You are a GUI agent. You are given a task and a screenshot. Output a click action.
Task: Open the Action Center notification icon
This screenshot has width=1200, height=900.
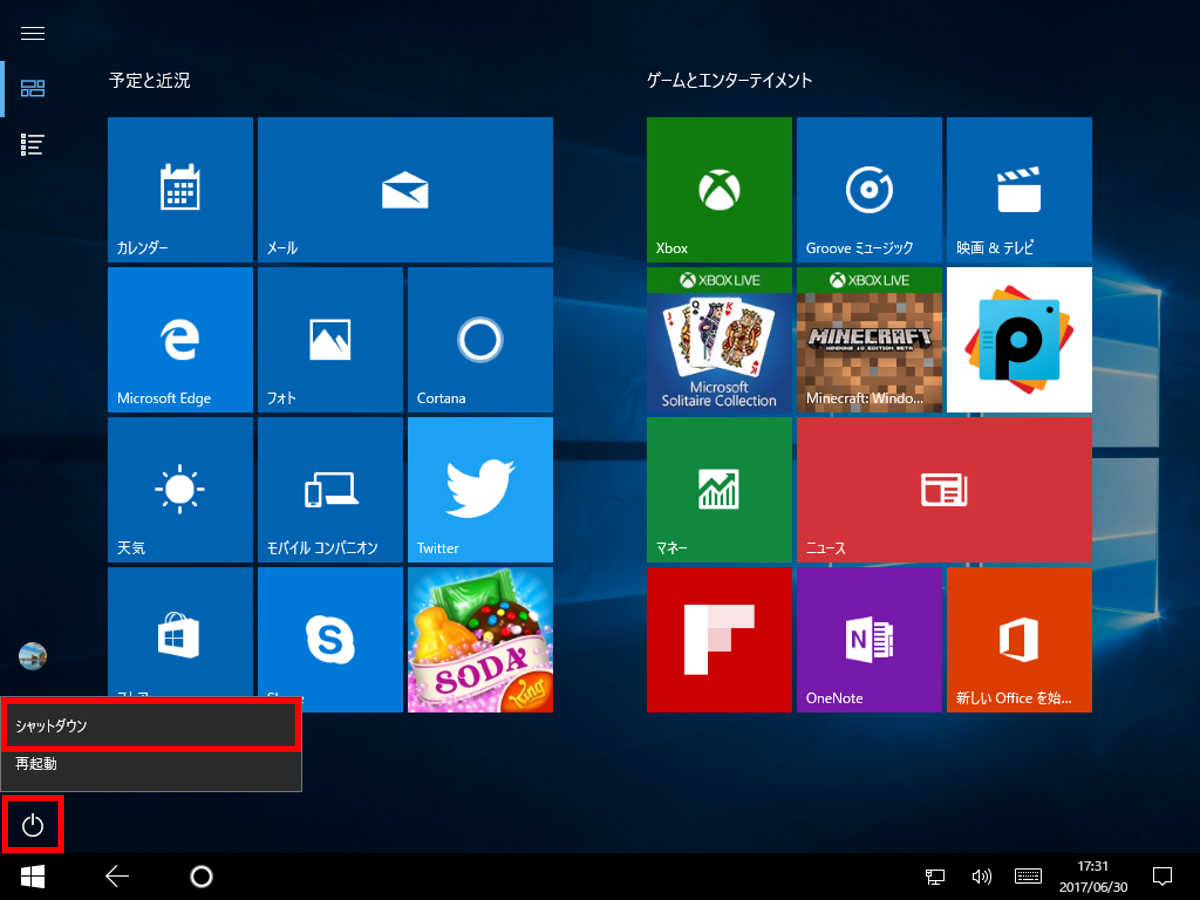click(x=1162, y=877)
